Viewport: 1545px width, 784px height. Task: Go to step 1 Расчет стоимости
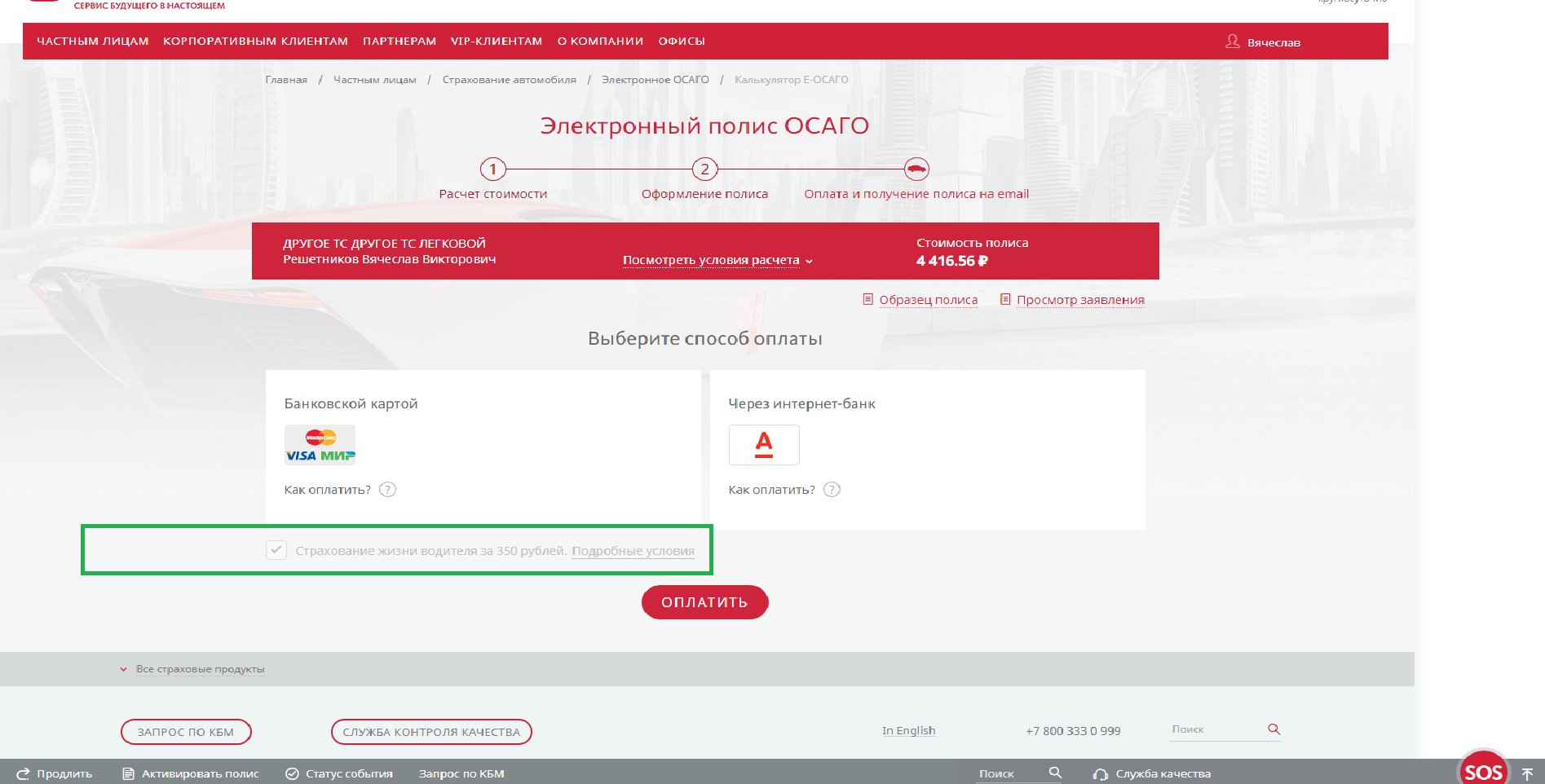pos(492,170)
